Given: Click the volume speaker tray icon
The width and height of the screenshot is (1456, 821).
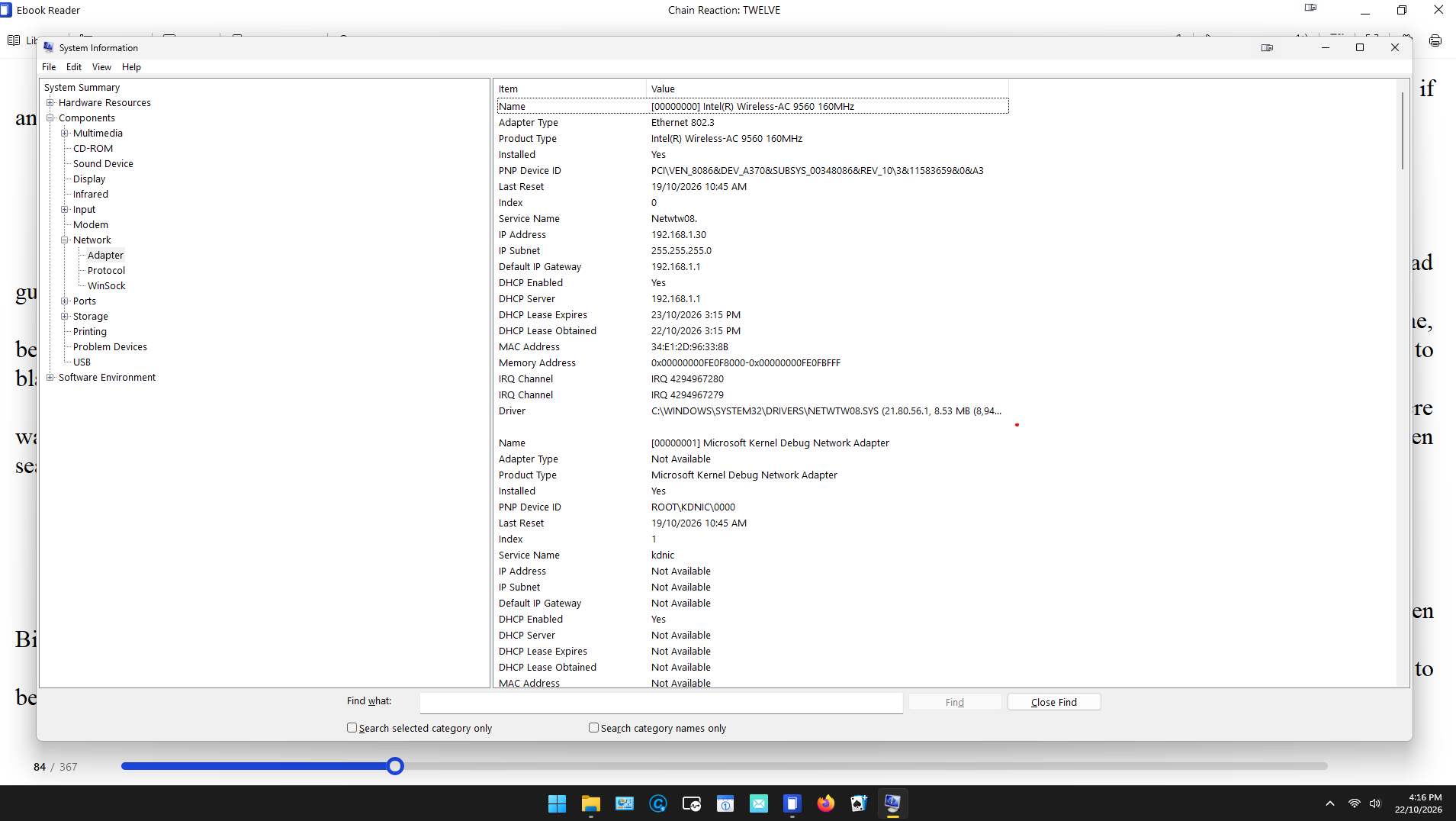Looking at the screenshot, I should click(1374, 803).
